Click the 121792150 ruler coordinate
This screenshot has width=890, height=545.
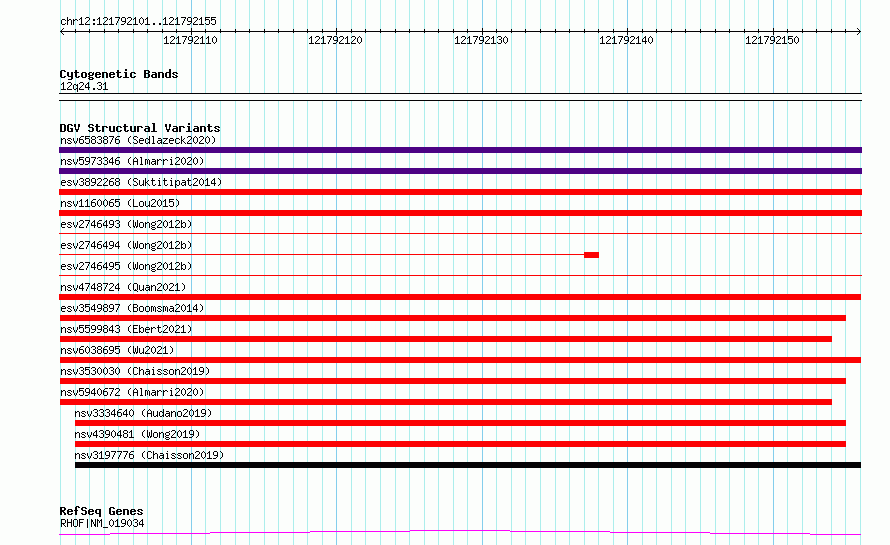click(x=772, y=40)
